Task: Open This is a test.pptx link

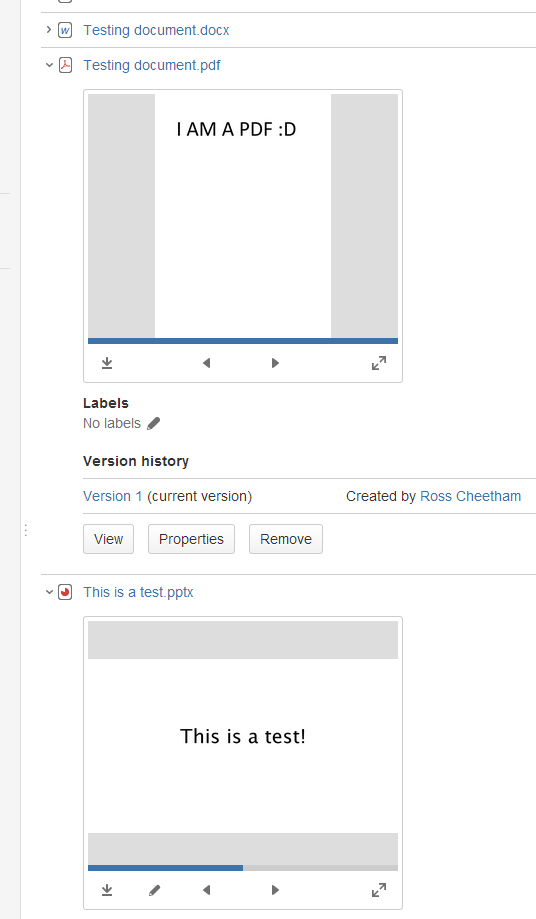Action: [138, 592]
